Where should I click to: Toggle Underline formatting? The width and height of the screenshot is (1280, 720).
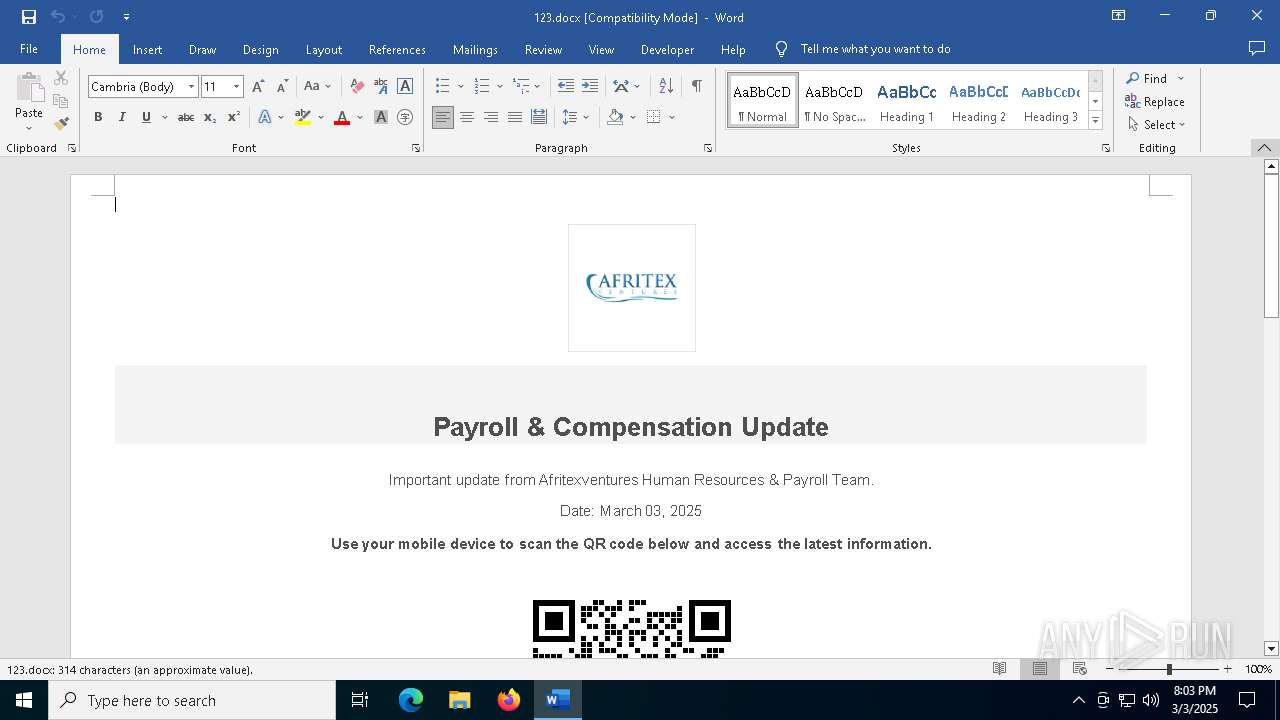146,117
